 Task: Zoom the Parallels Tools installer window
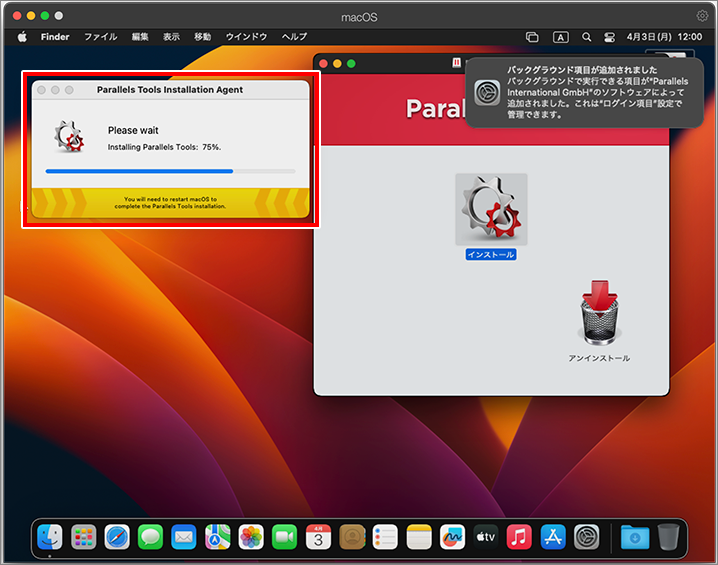(351, 64)
